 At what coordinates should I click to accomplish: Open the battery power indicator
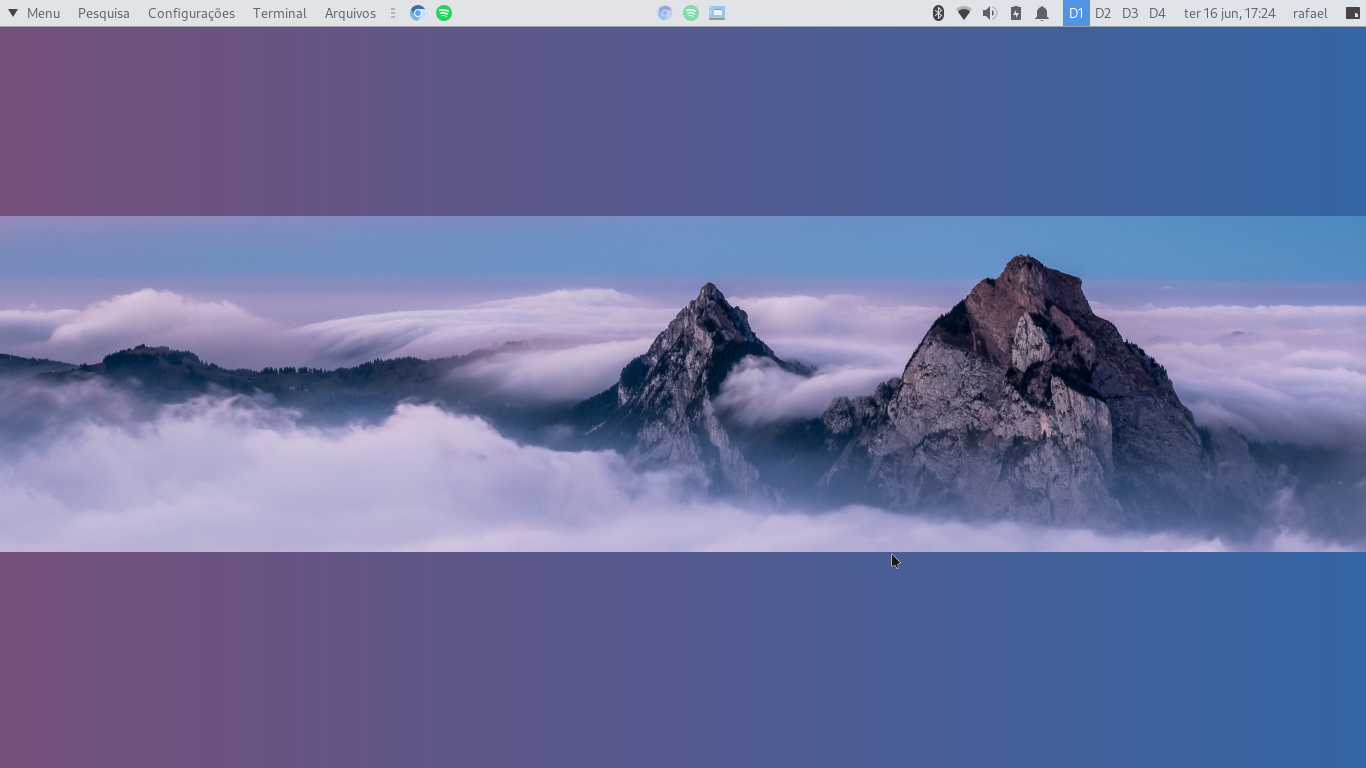pyautogui.click(x=1016, y=13)
